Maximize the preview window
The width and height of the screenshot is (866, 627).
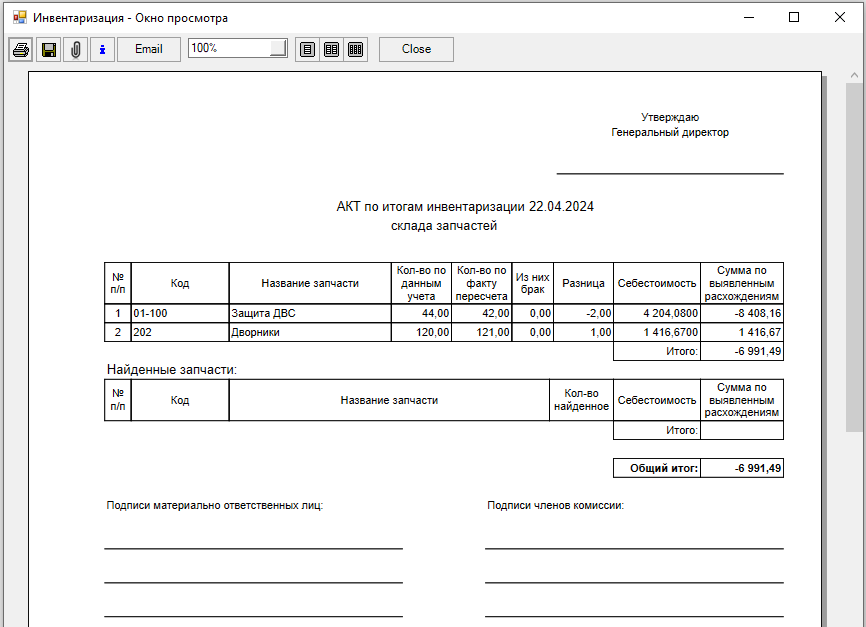(794, 18)
